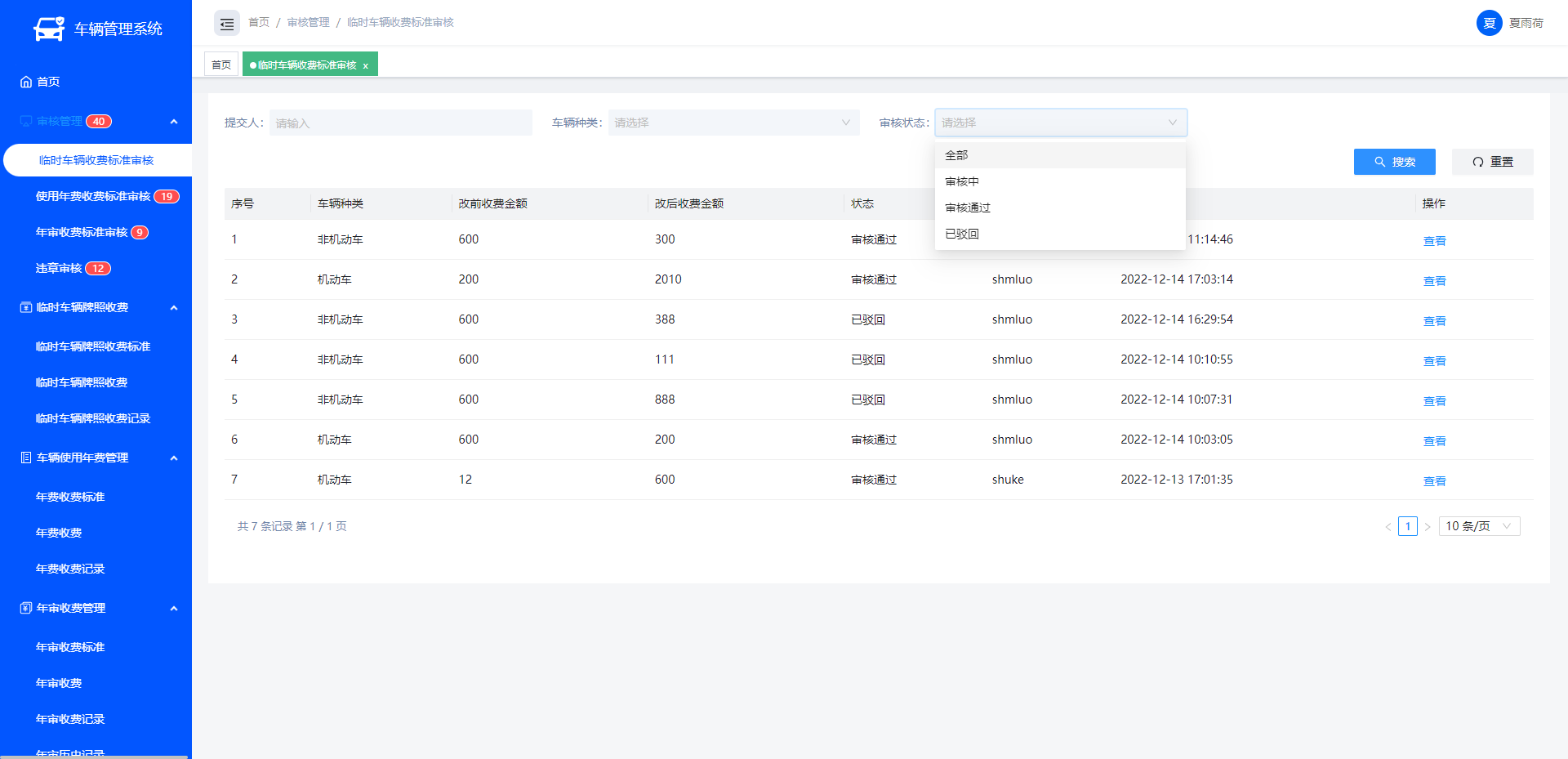Click the 临时车辆牌照收费 section icon
The width and height of the screenshot is (1568, 759).
point(26,307)
